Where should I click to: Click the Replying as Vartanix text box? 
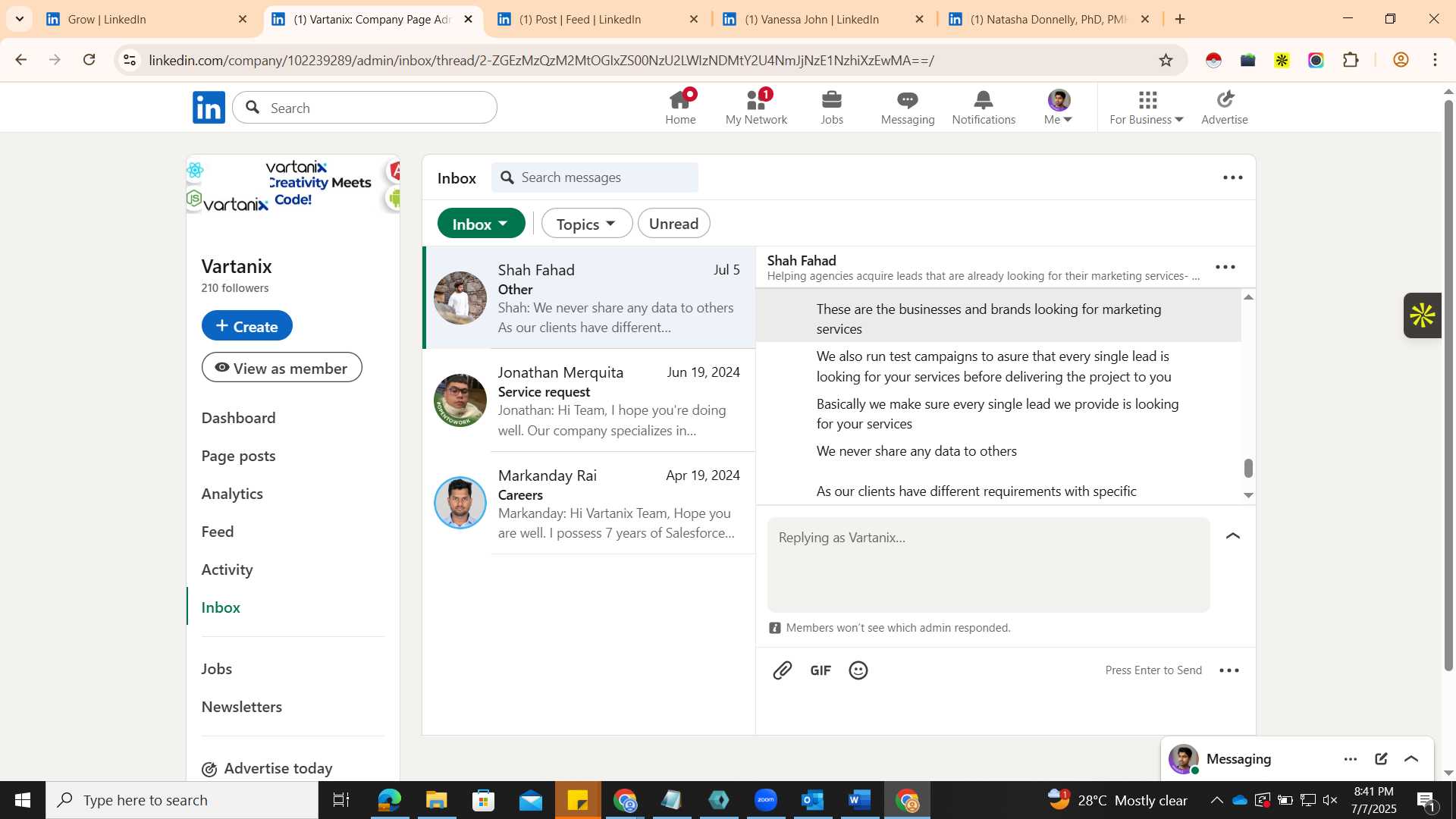[988, 565]
